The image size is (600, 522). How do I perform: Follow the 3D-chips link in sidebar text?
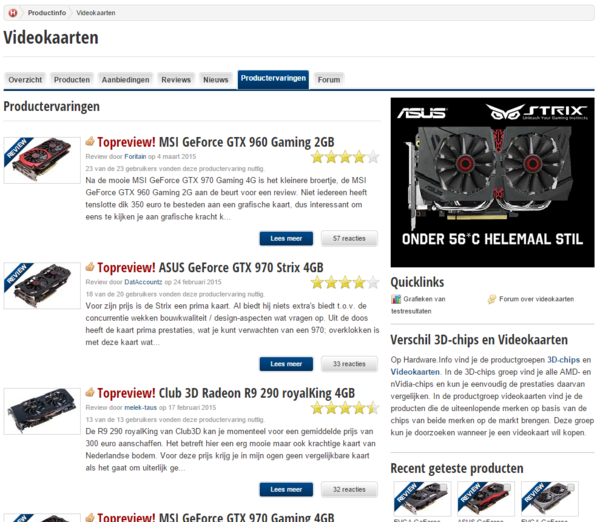pyautogui.click(x=563, y=360)
